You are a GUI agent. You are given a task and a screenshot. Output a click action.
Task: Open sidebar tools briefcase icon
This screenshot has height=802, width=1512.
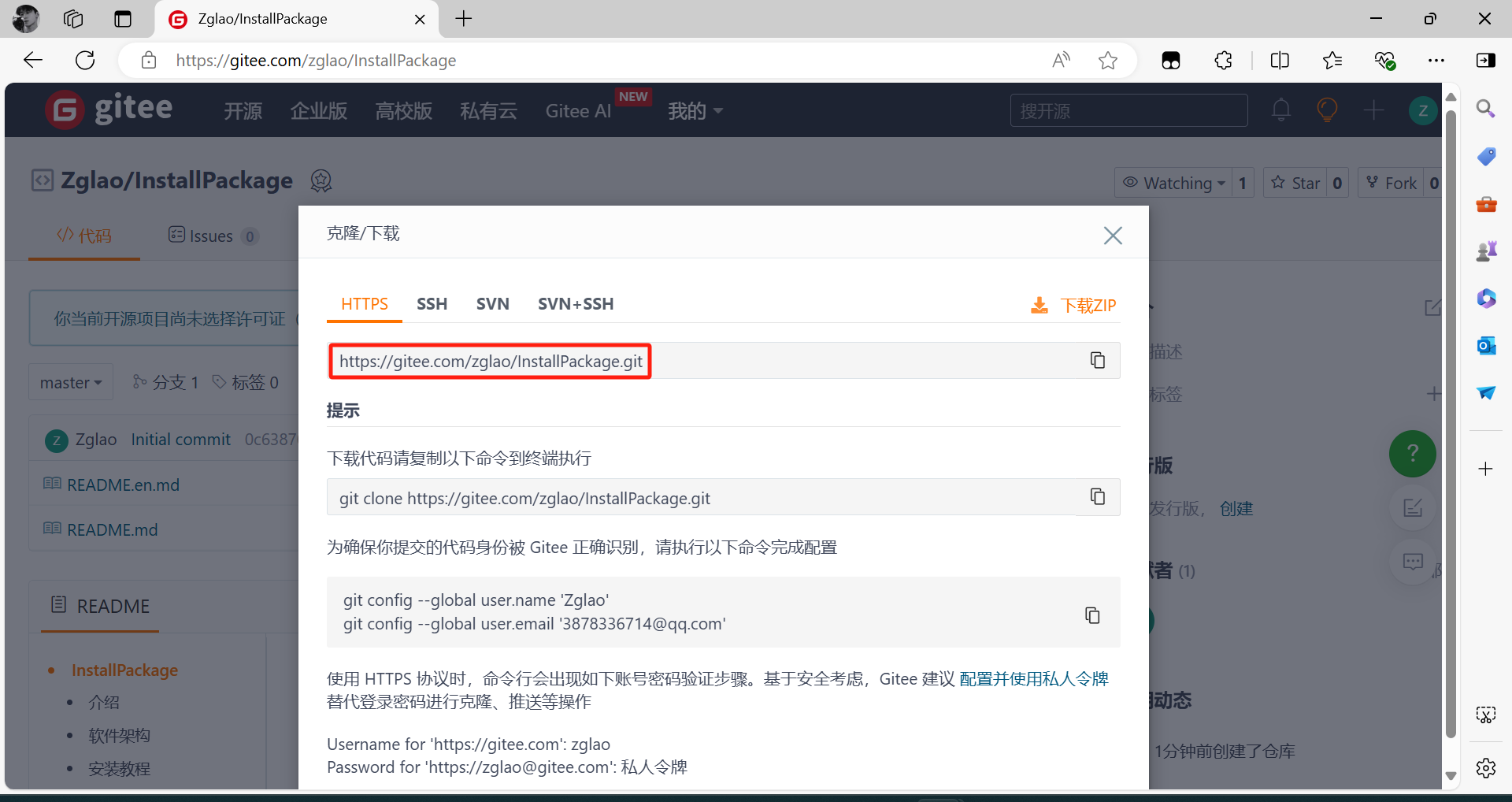tap(1486, 204)
